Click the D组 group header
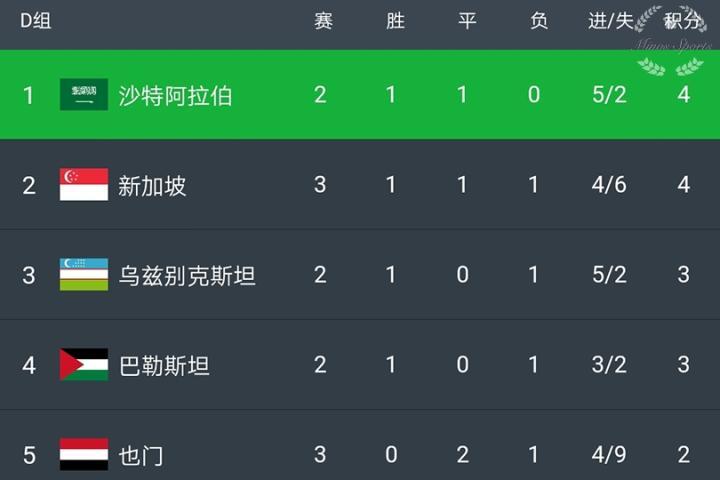Image resolution: width=720 pixels, height=480 pixels. (x=35, y=22)
